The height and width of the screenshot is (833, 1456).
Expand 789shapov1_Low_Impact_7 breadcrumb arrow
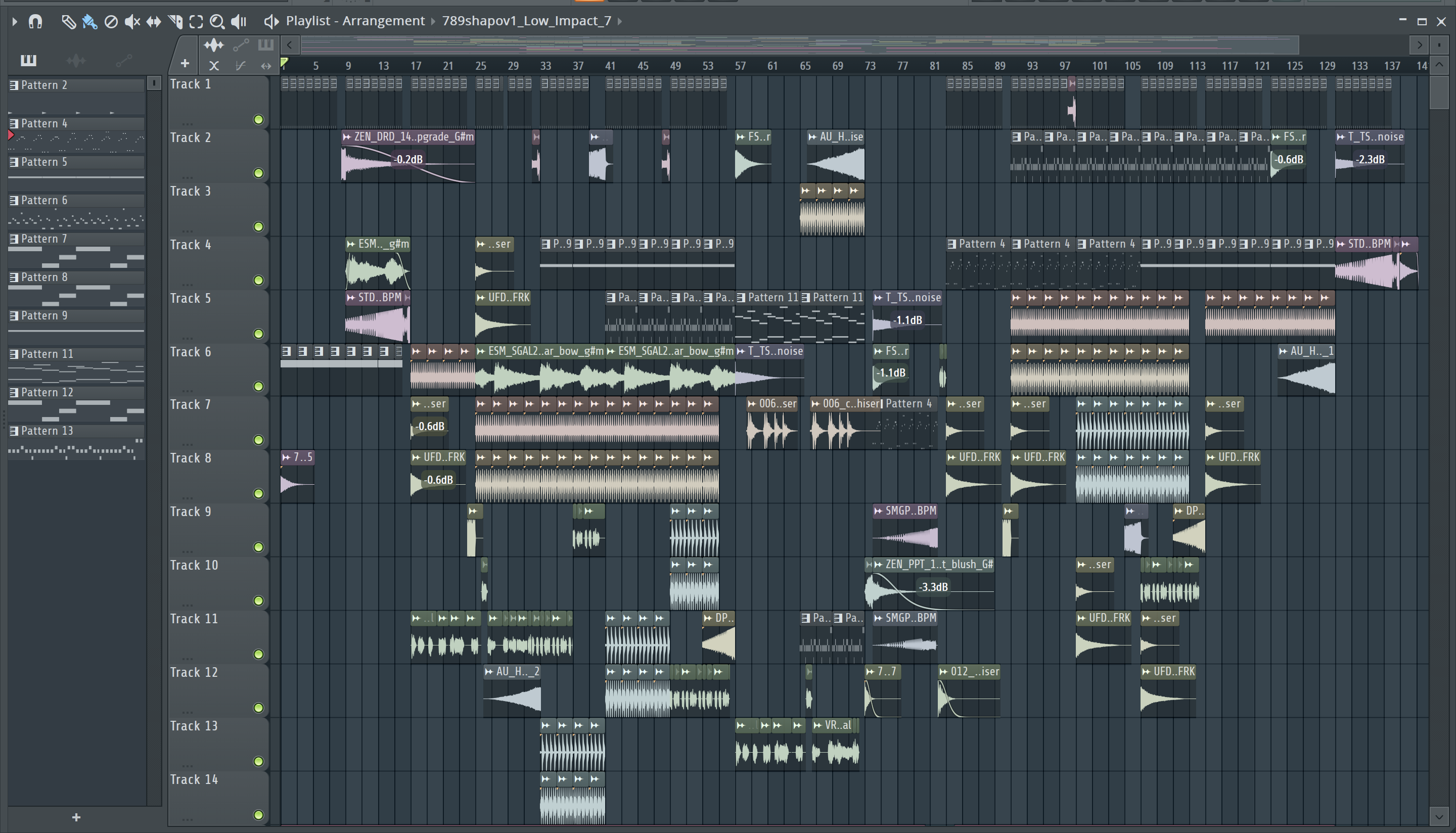click(x=620, y=22)
